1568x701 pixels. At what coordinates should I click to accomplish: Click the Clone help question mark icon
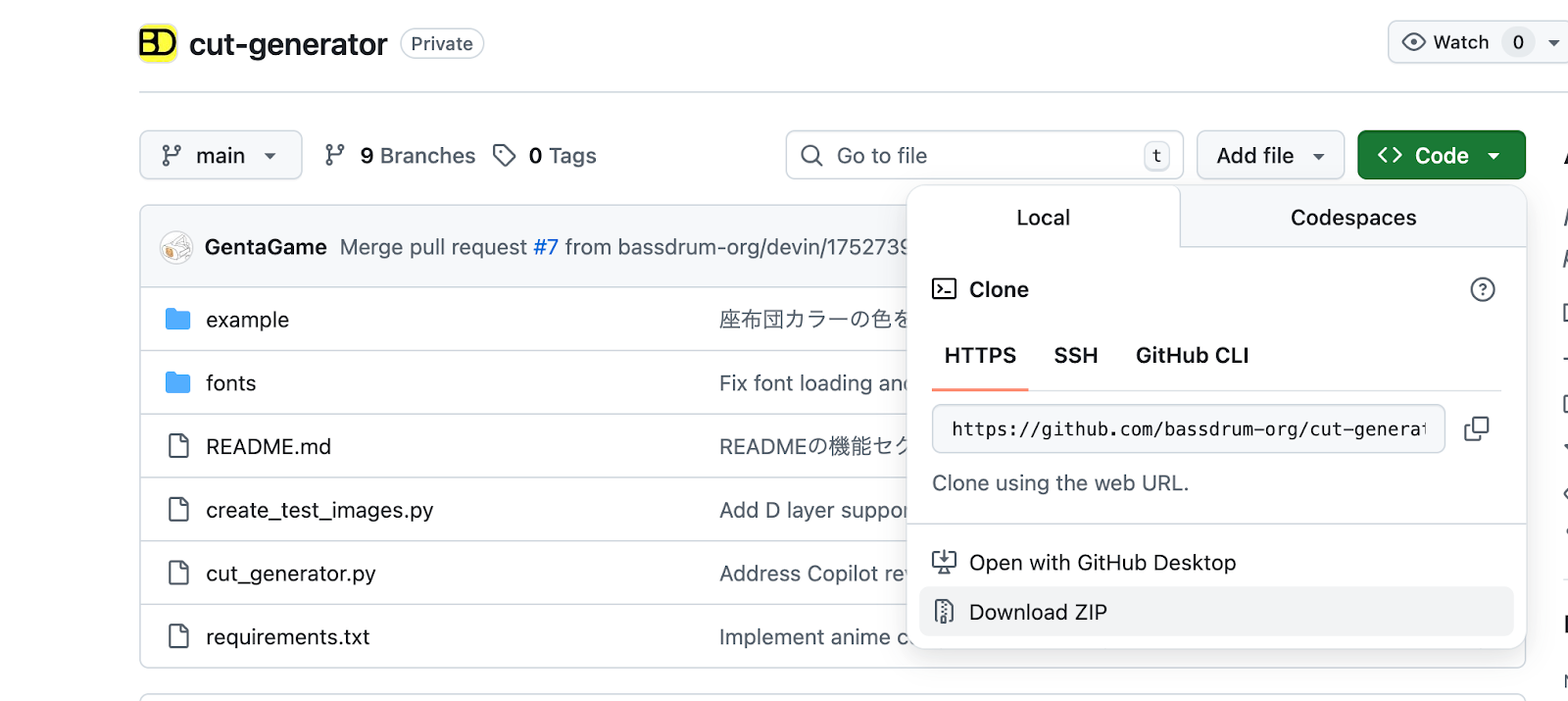click(x=1482, y=289)
